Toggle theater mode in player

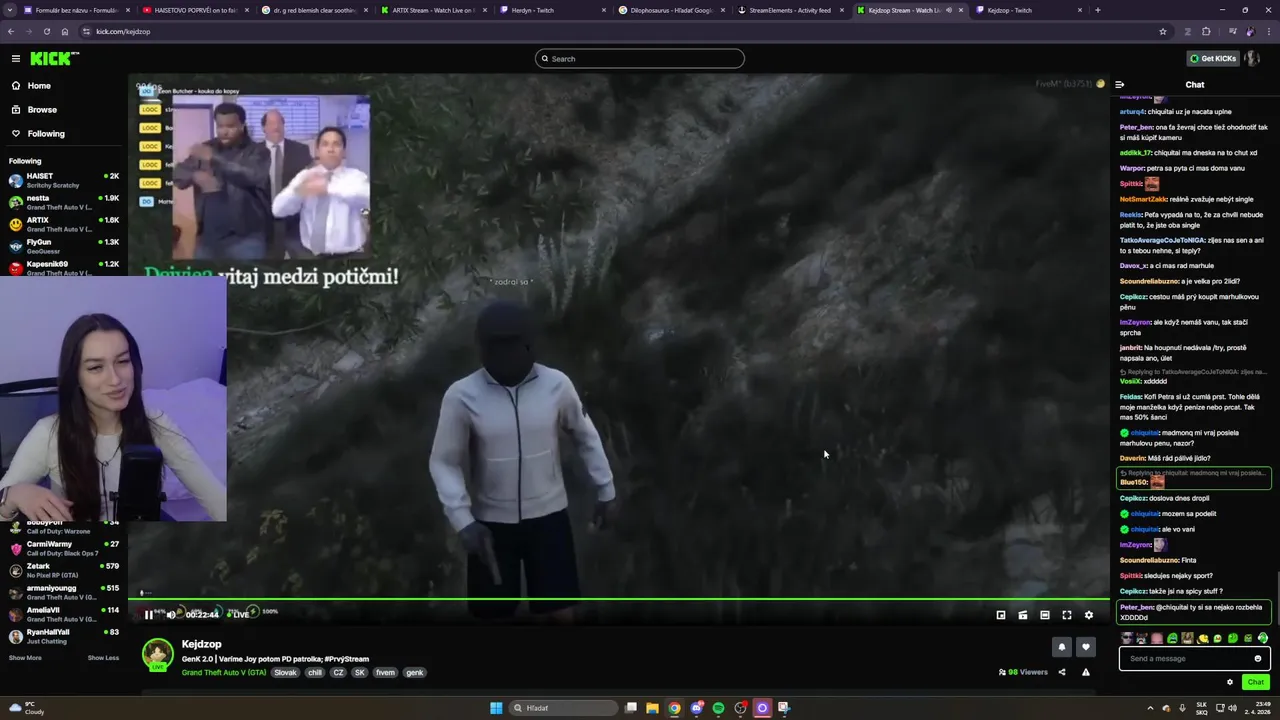tap(1045, 616)
